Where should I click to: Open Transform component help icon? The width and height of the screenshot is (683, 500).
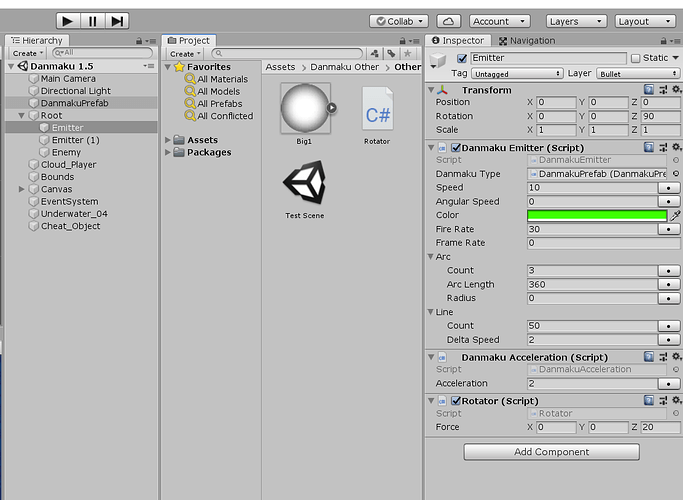pos(649,89)
